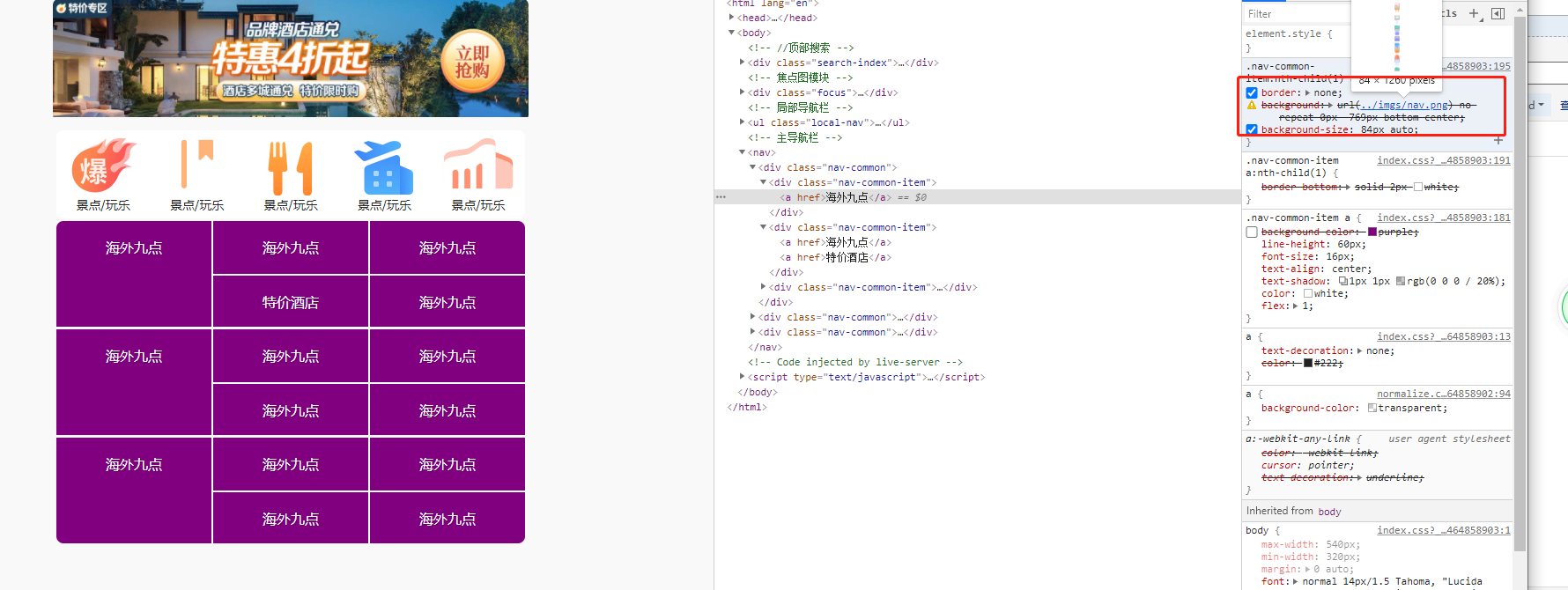Expand the text-decoration none shorthand triangle
1568x590 pixels.
(1359, 350)
